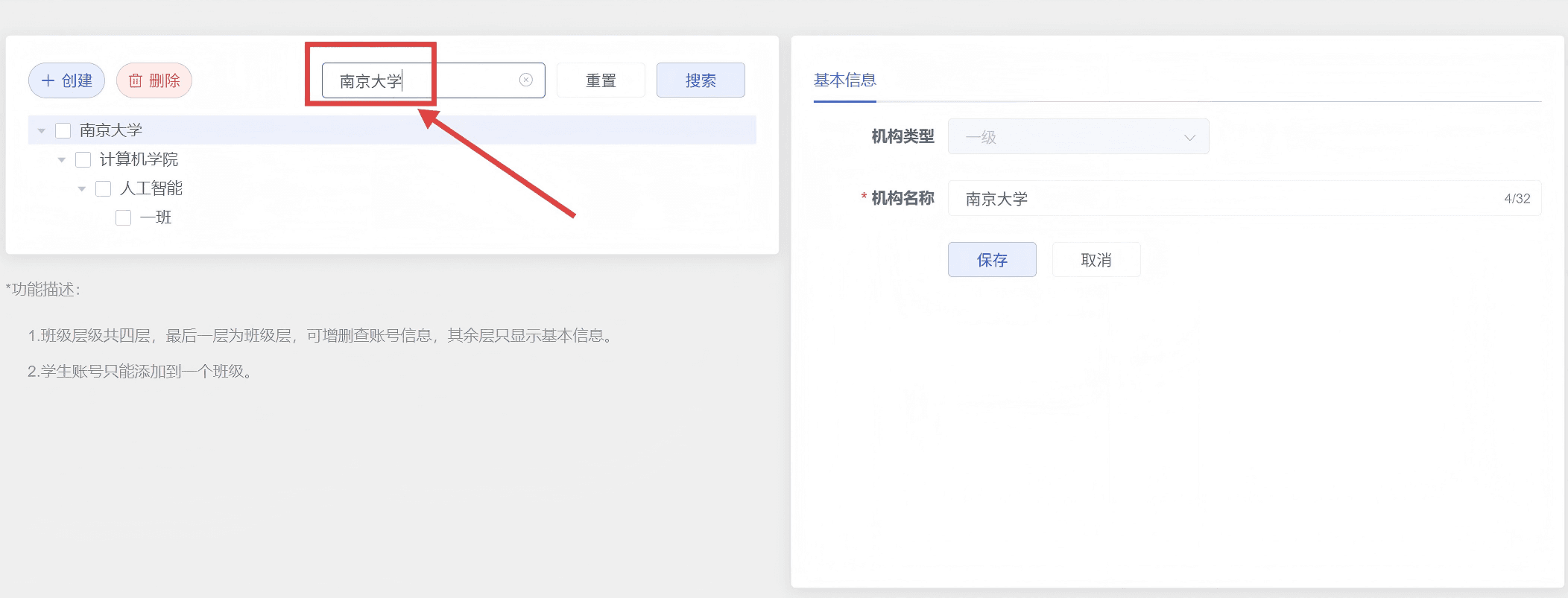This screenshot has height=598, width=1568.
Task: Select the 计算机学院 tree item label
Action: tap(139, 160)
